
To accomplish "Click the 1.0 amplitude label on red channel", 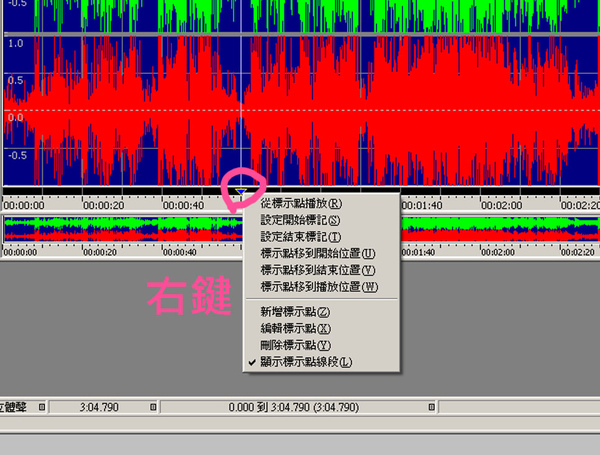I will [x=16, y=43].
